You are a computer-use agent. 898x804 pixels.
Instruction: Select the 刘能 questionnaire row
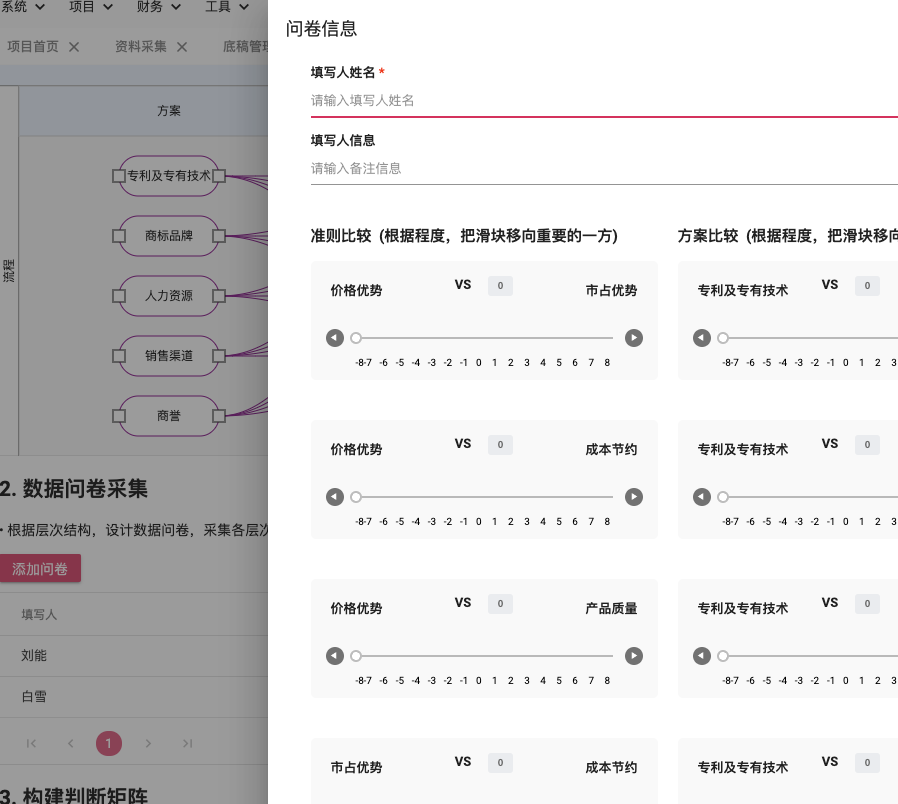coord(134,656)
